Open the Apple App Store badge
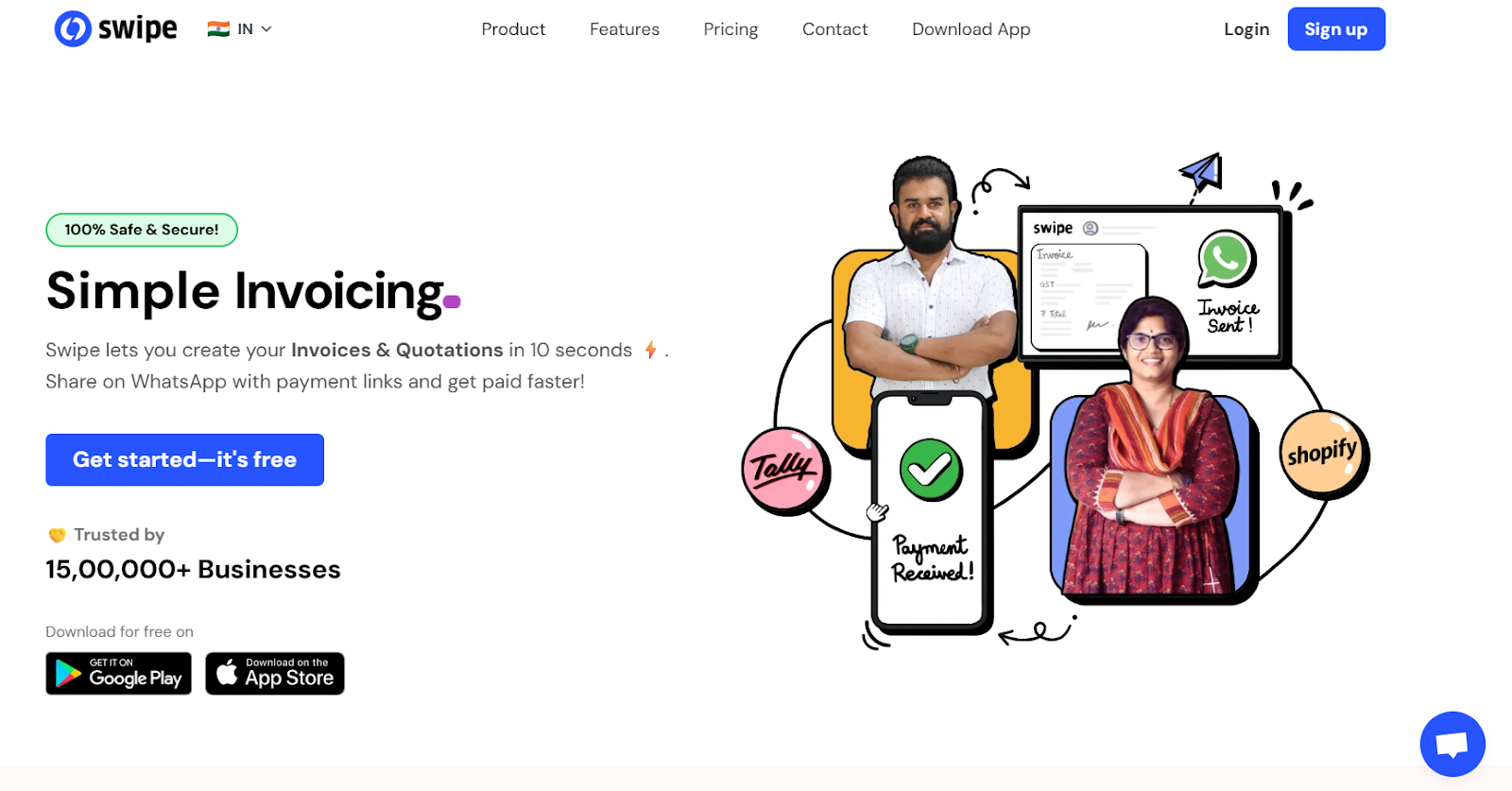 pos(275,674)
